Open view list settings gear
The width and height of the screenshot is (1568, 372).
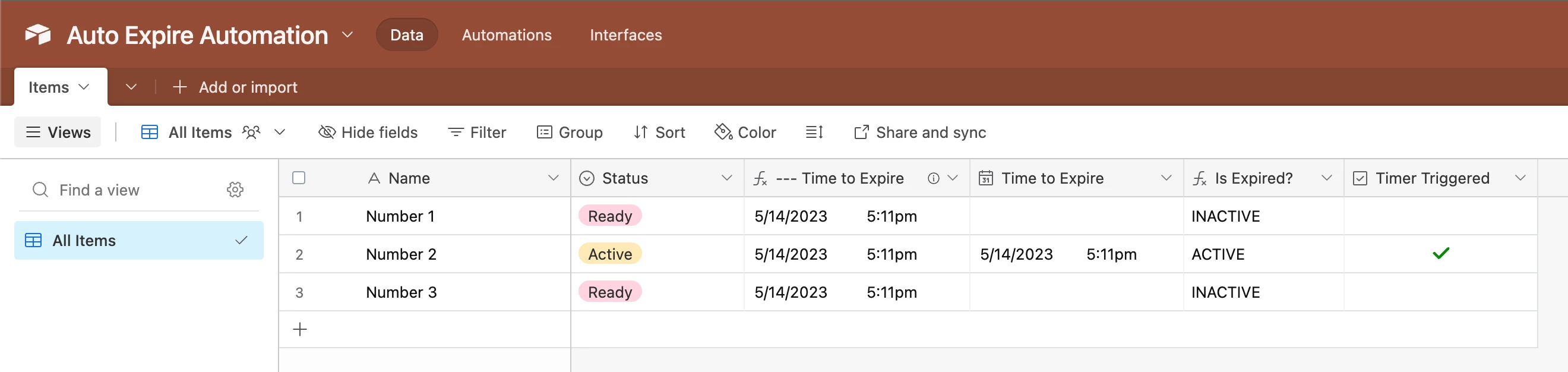pyautogui.click(x=235, y=190)
